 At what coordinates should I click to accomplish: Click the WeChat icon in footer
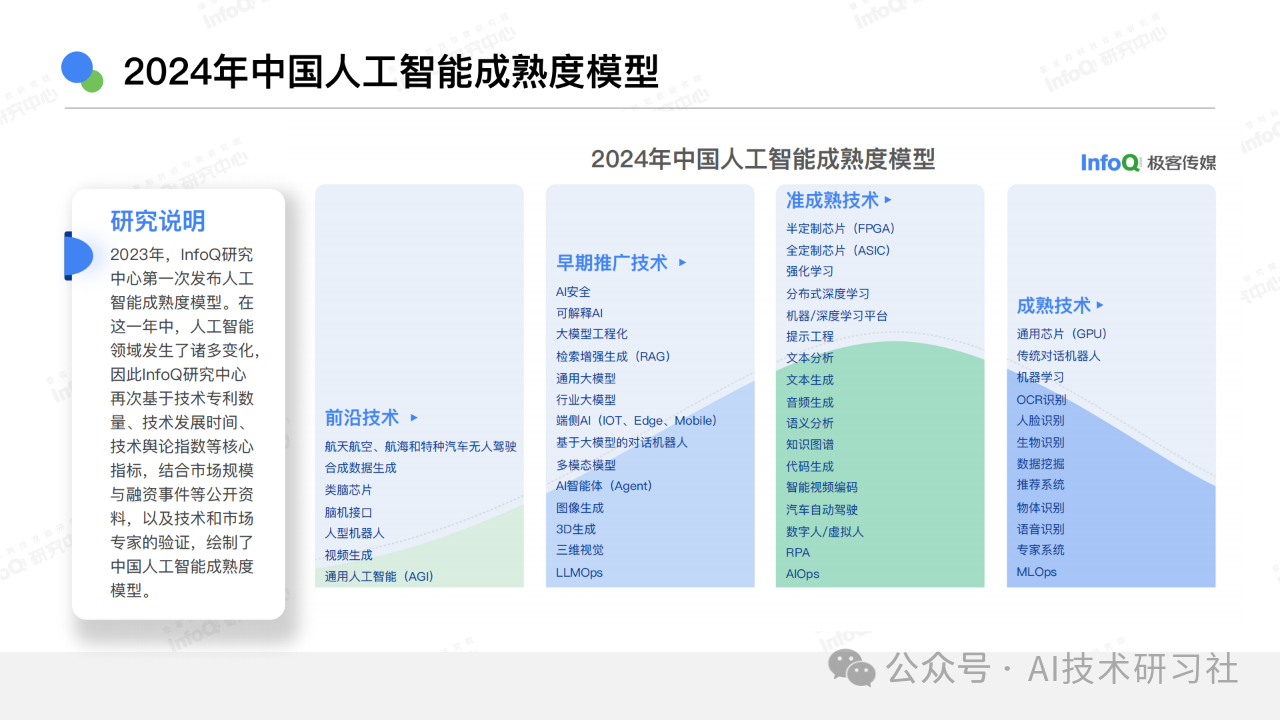(x=853, y=668)
